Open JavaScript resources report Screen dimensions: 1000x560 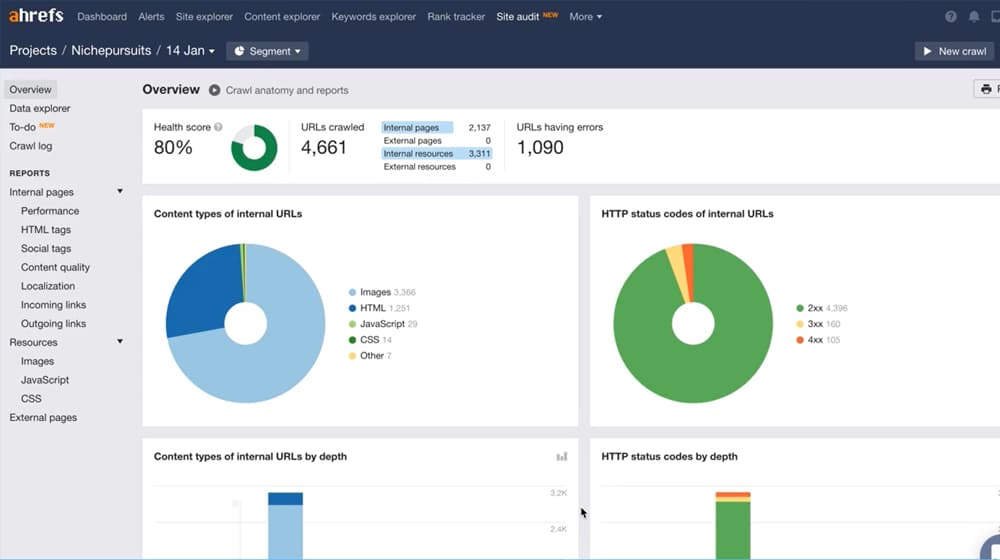[x=45, y=379]
